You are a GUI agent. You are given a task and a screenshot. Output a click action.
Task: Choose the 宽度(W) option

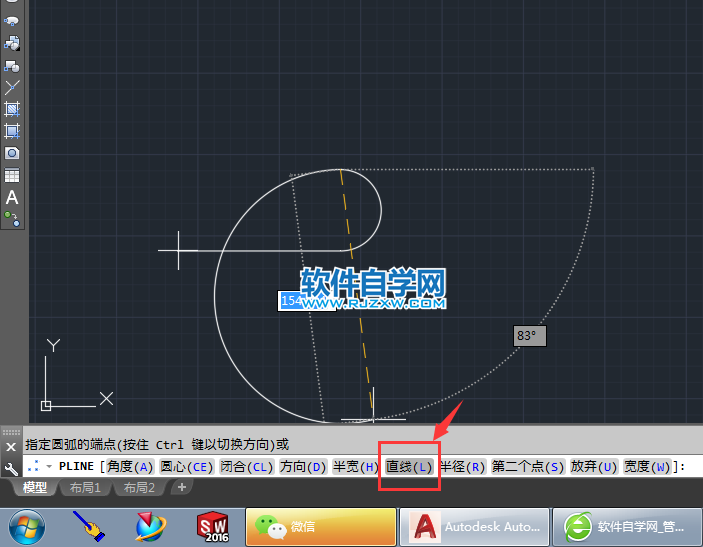tap(647, 467)
